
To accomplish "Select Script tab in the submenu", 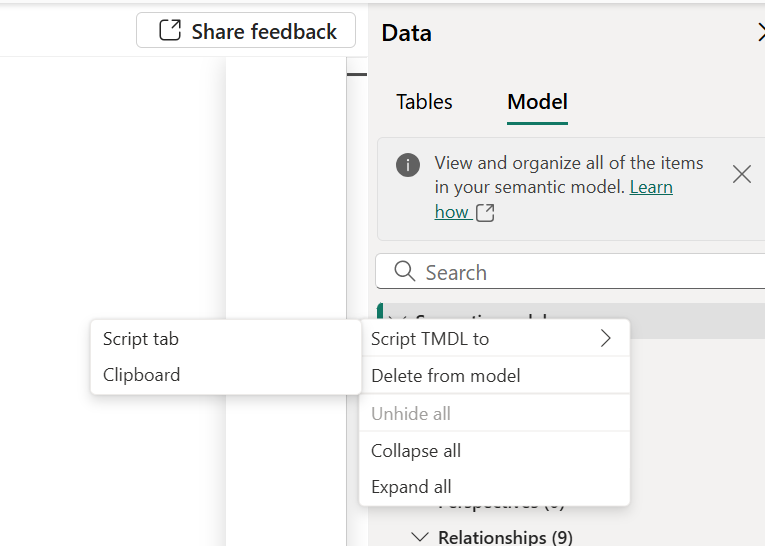I will (x=141, y=339).
